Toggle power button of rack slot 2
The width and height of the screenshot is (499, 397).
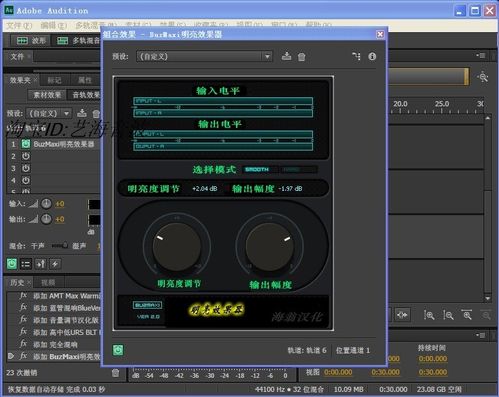pos(26,156)
